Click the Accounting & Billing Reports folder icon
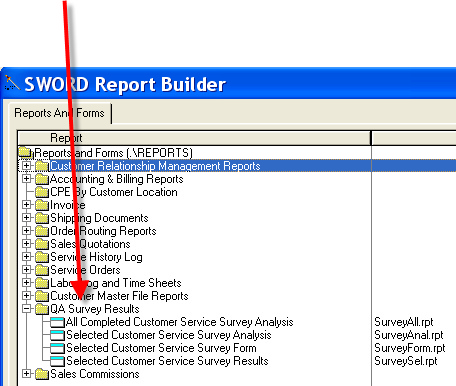456x386 pixels. coord(42,179)
